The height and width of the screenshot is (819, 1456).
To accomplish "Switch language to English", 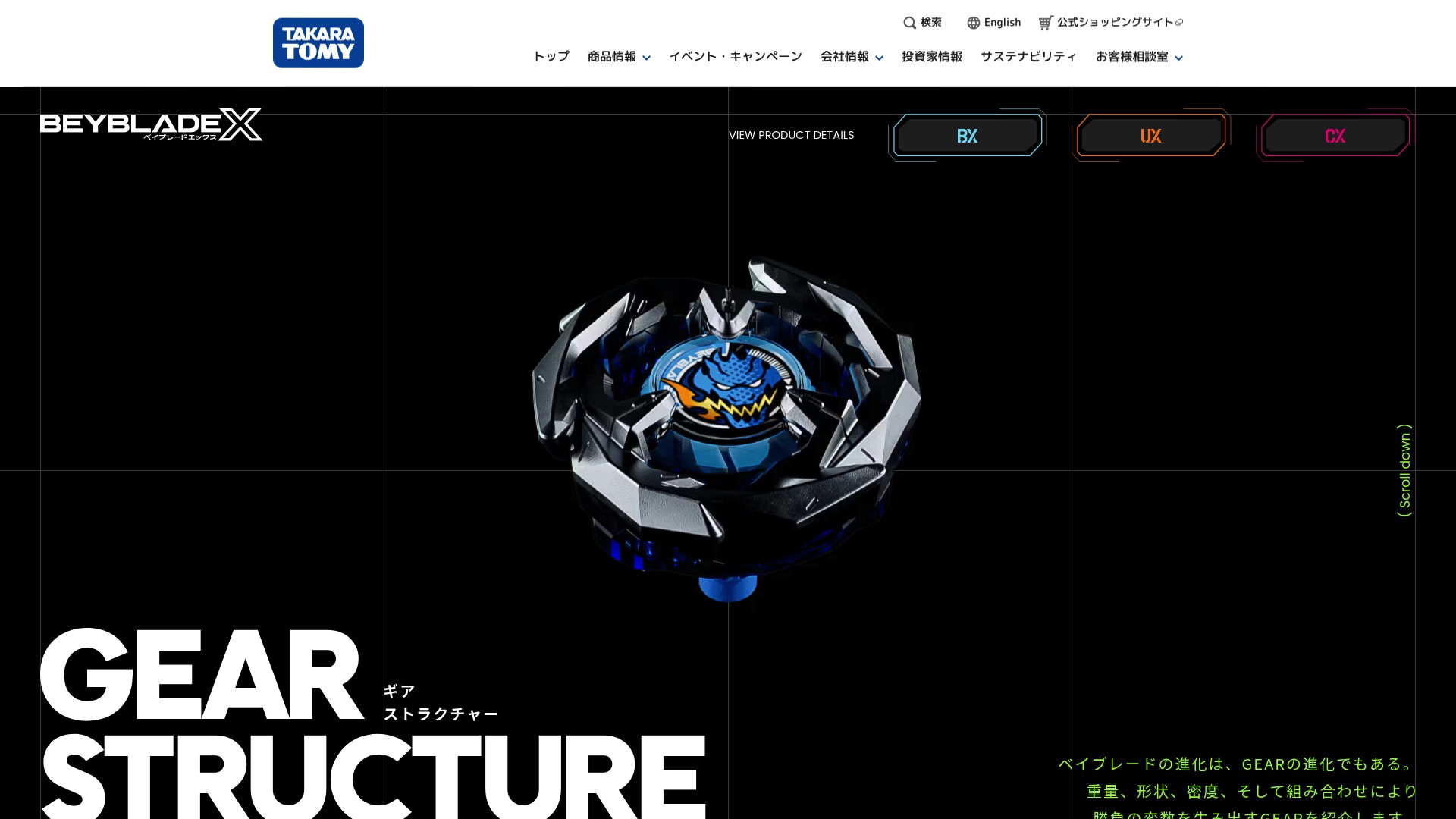I will tap(1003, 23).
